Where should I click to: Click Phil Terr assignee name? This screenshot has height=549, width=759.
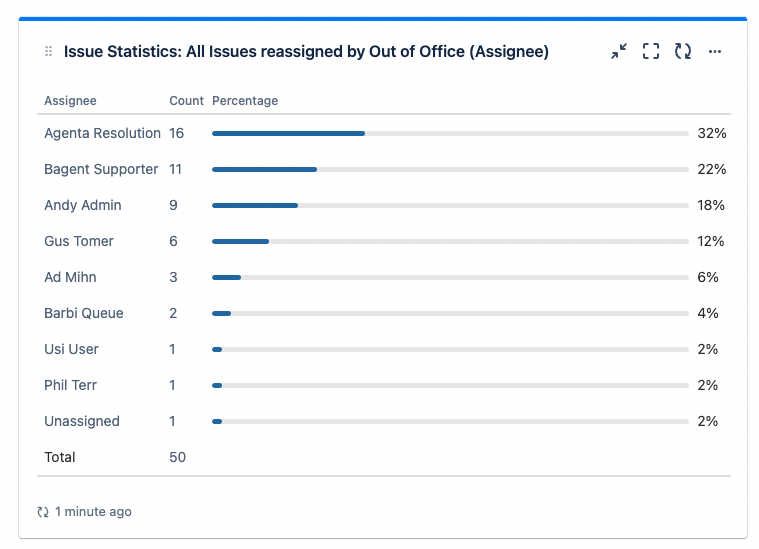[70, 385]
